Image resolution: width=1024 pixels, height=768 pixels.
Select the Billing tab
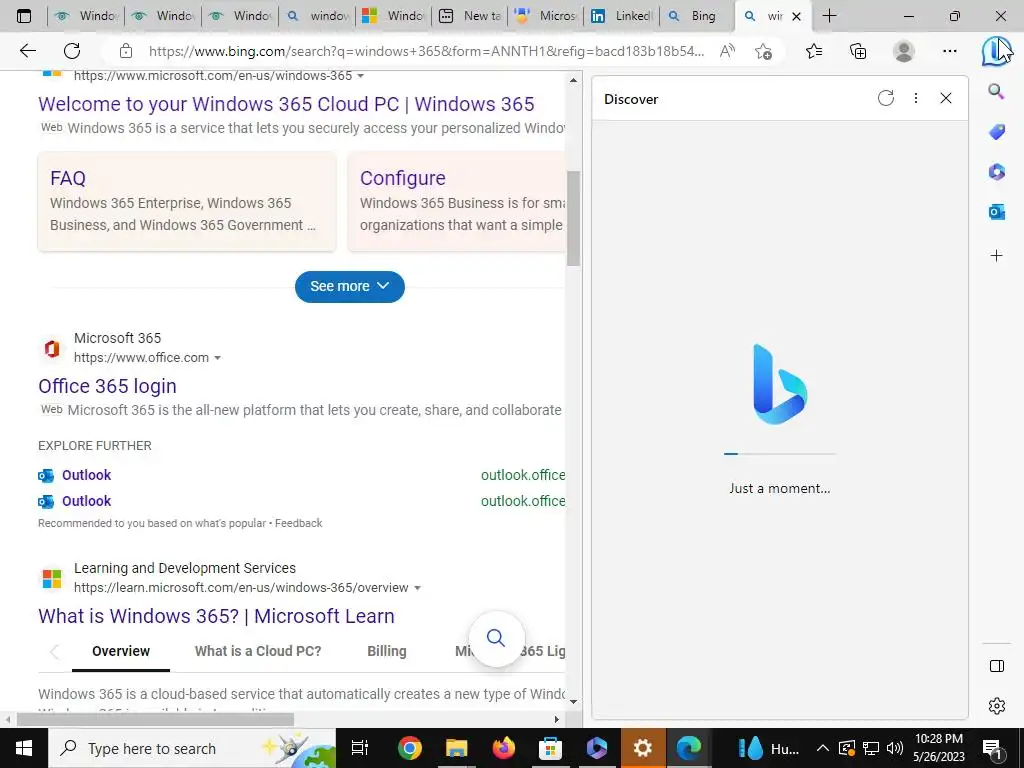(x=387, y=651)
